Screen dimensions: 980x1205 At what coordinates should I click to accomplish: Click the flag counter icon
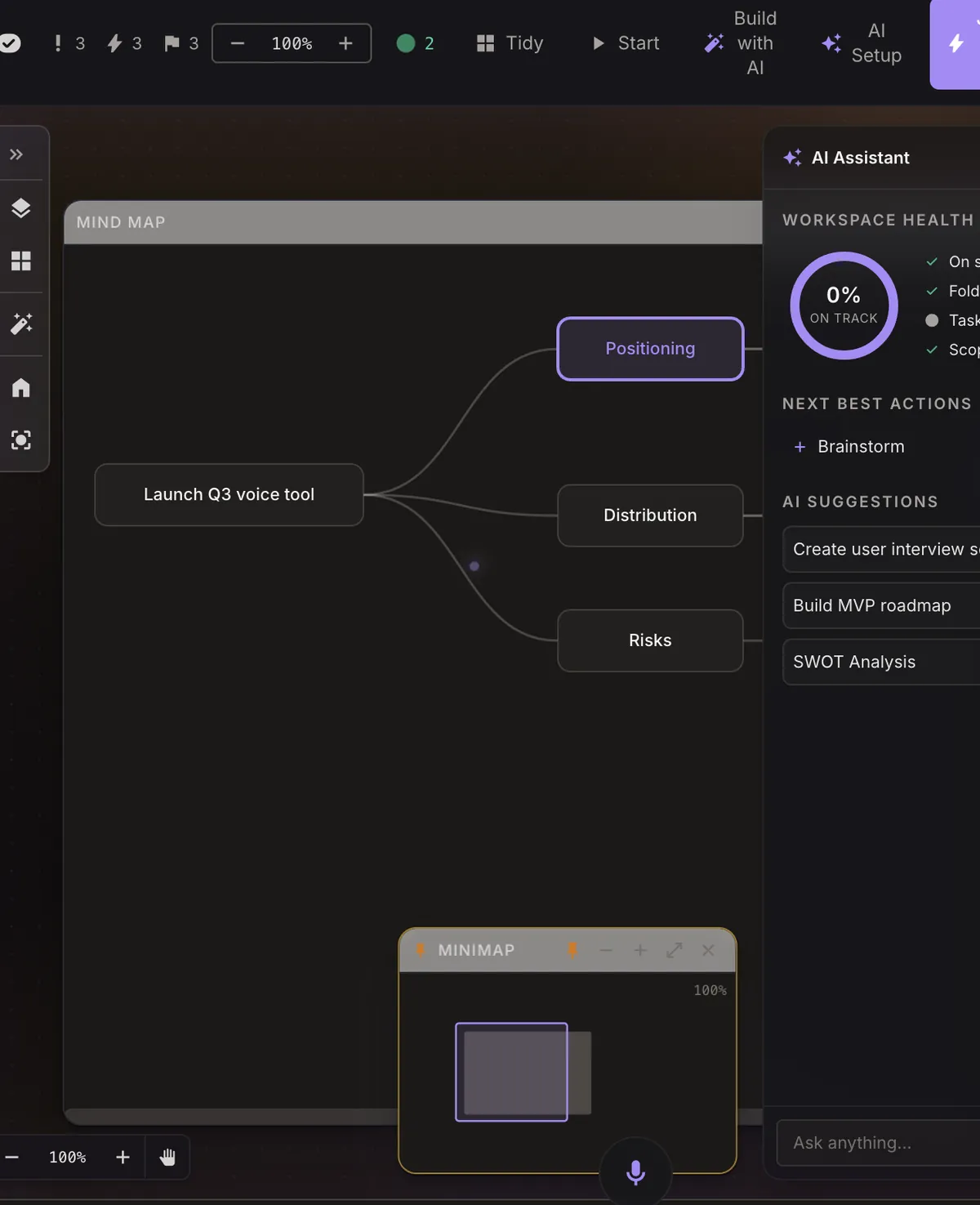click(x=171, y=43)
